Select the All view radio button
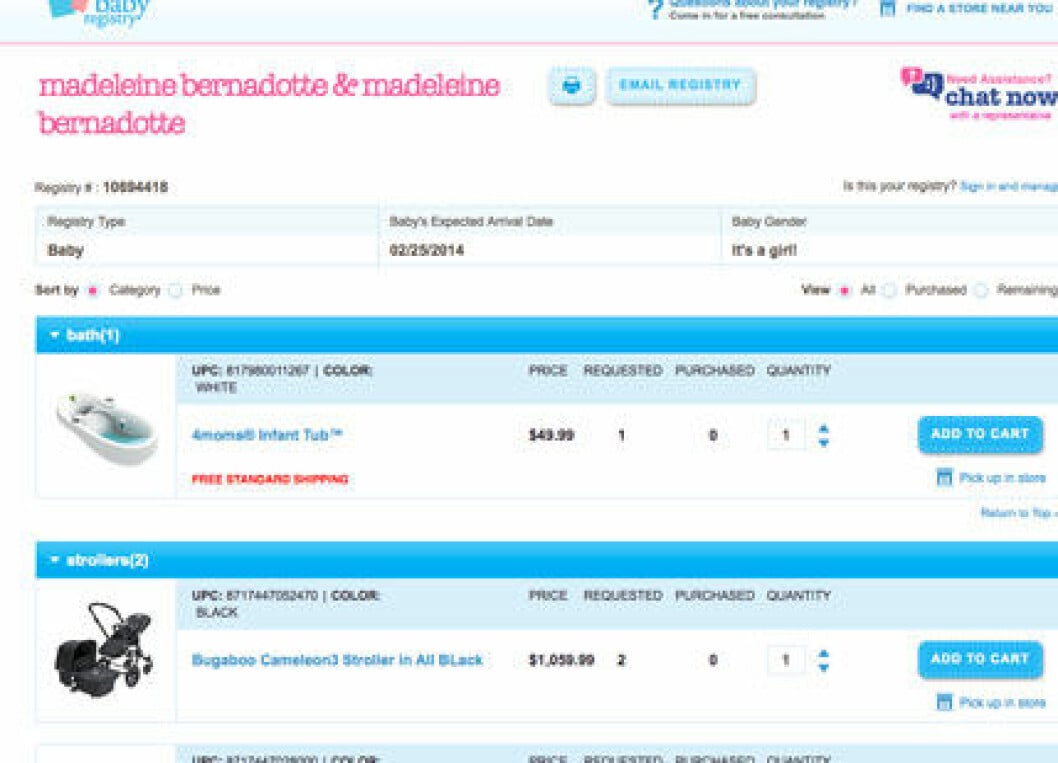 844,291
